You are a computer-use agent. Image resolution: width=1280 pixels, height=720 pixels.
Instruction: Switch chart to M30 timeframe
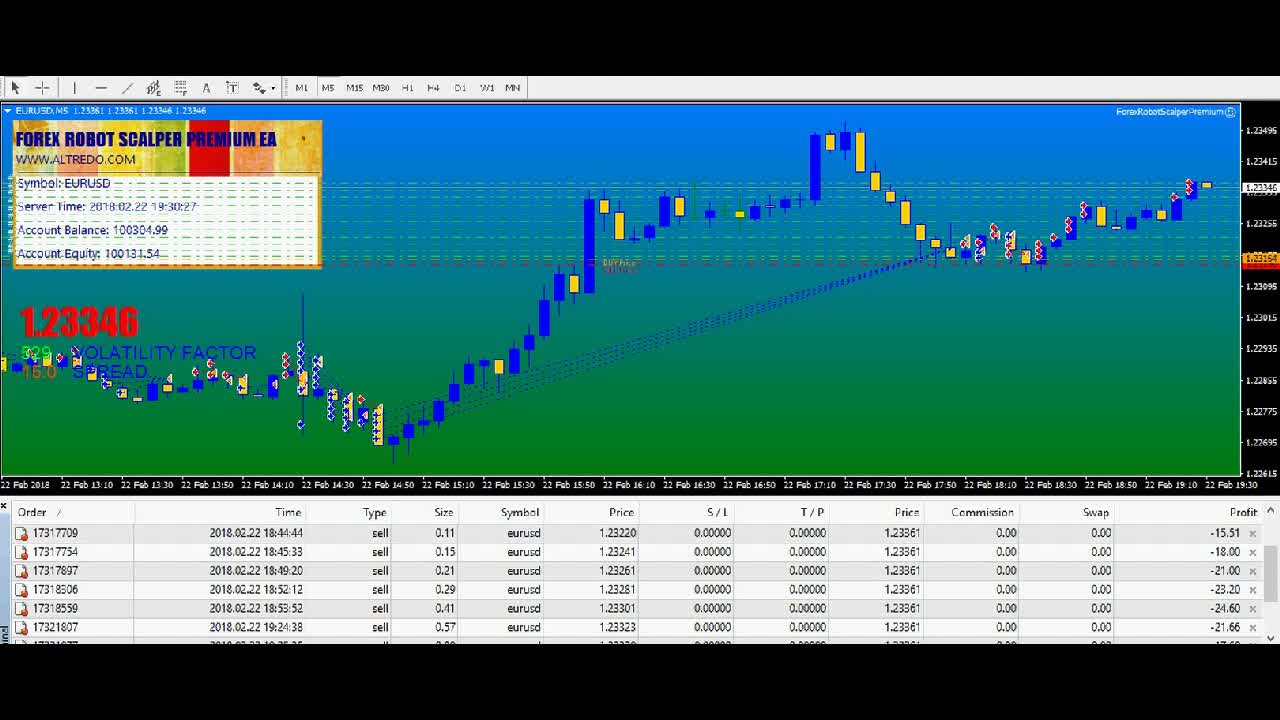(x=381, y=88)
